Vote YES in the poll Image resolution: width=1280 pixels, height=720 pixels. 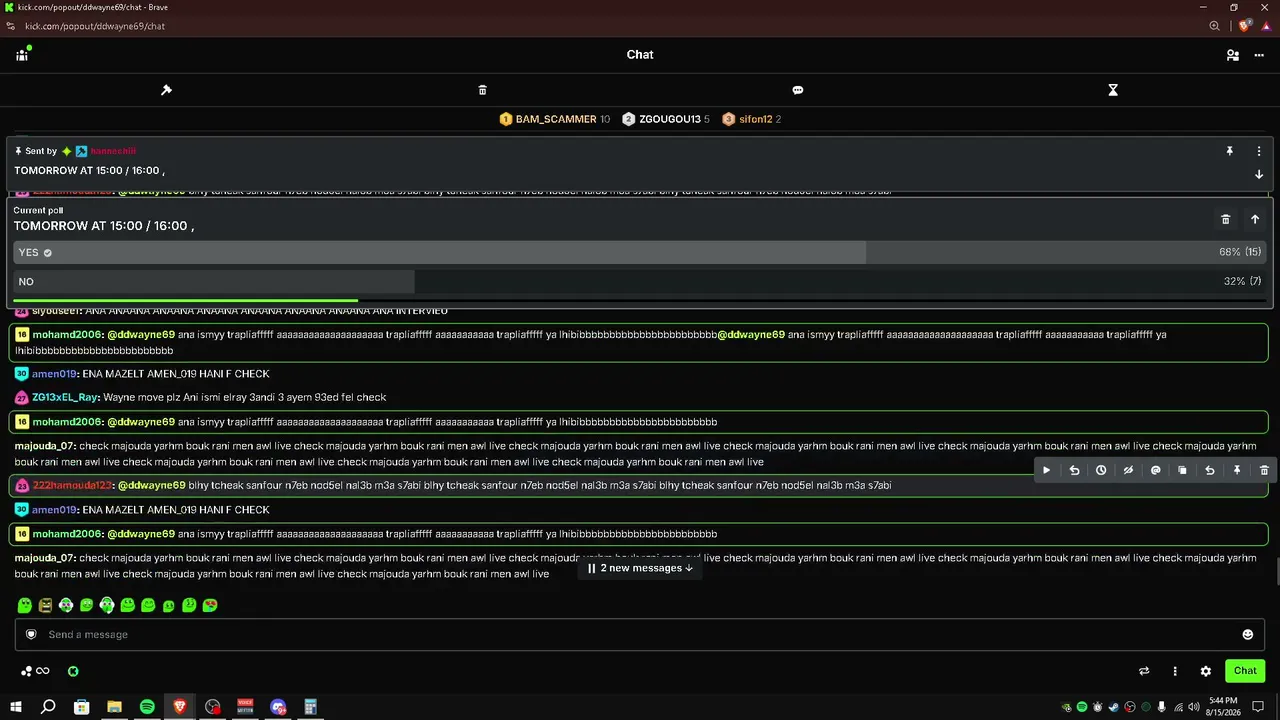[640, 252]
